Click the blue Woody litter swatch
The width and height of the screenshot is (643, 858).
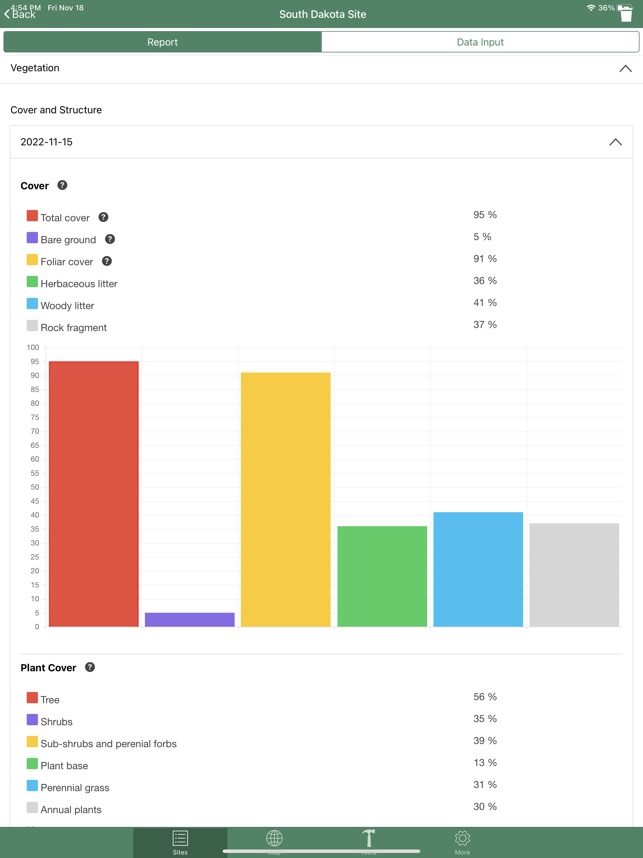(x=32, y=304)
